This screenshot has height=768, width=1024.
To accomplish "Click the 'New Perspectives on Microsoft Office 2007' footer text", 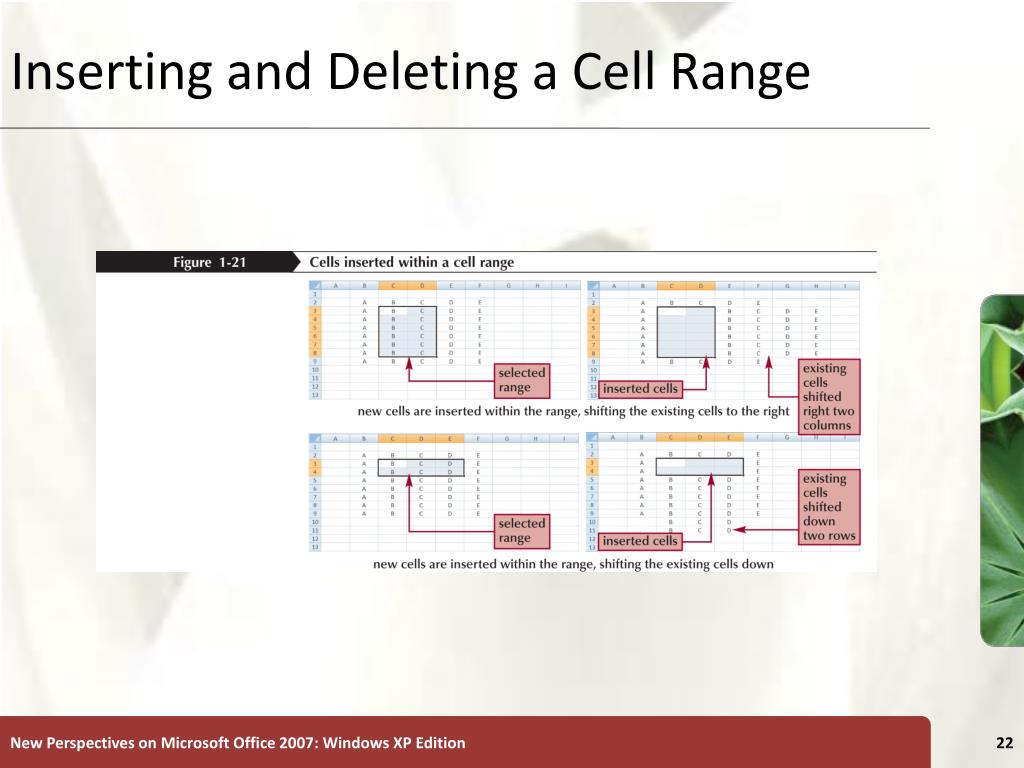I will pos(238,743).
